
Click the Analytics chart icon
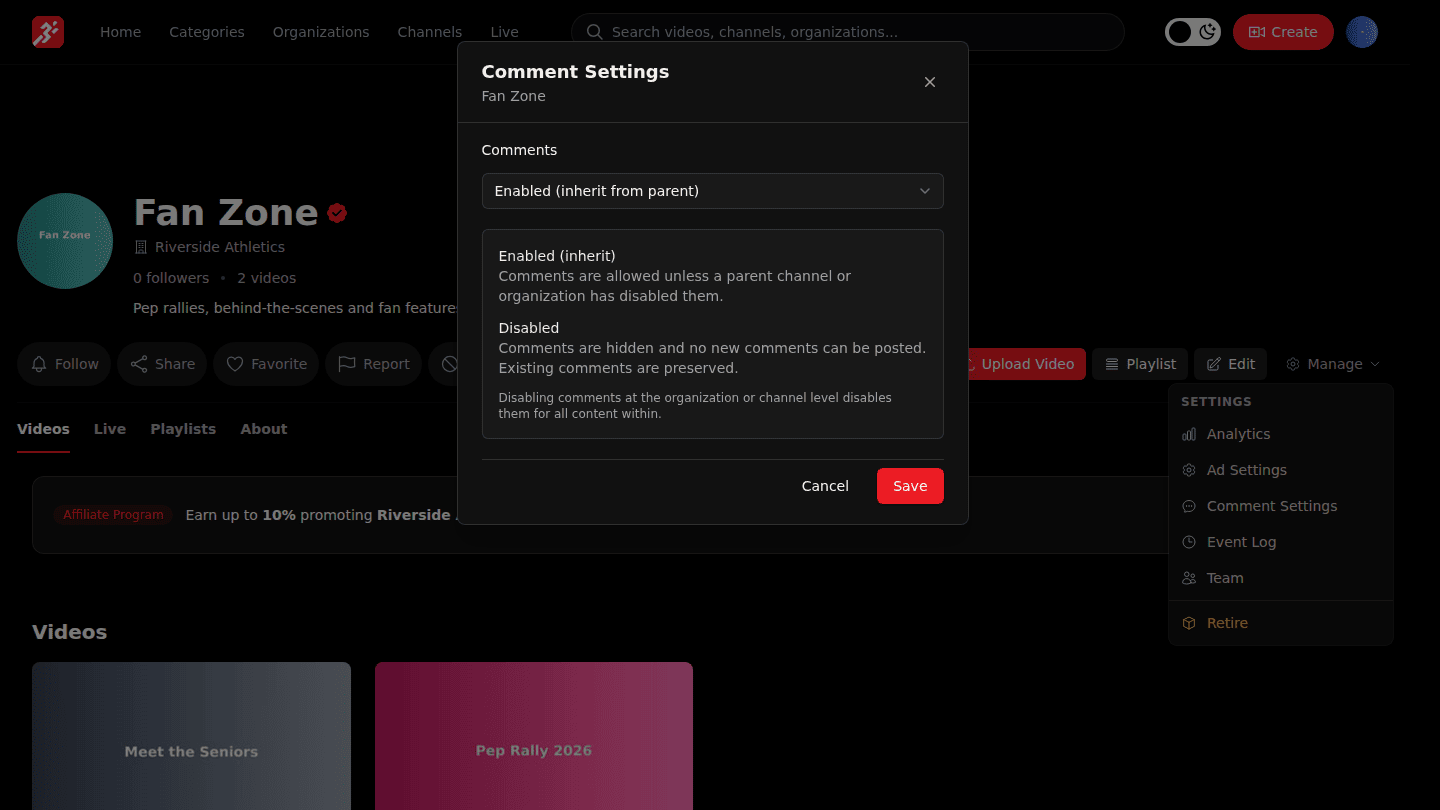(1189, 434)
